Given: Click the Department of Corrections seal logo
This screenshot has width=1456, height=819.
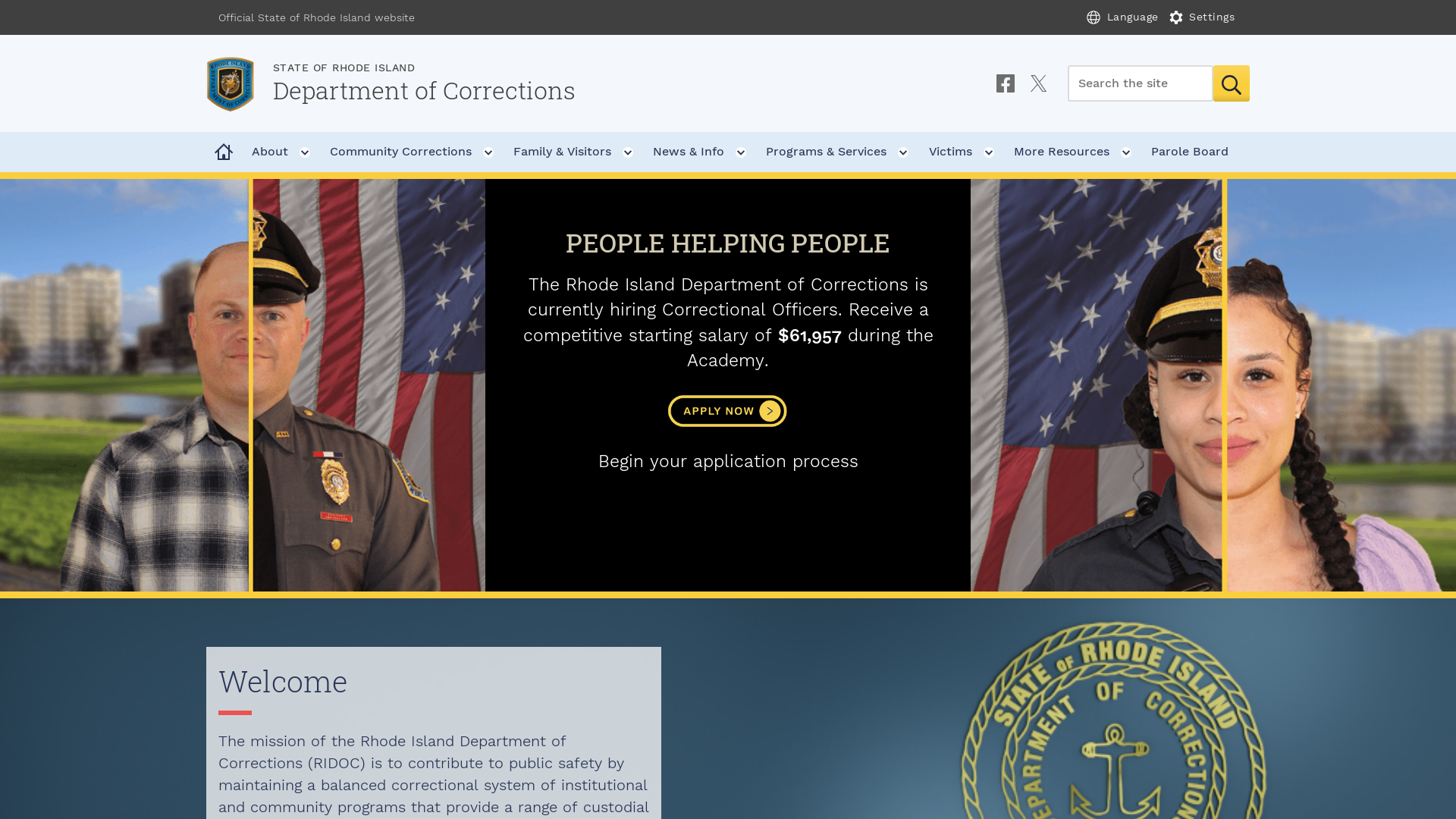Looking at the screenshot, I should click(231, 84).
